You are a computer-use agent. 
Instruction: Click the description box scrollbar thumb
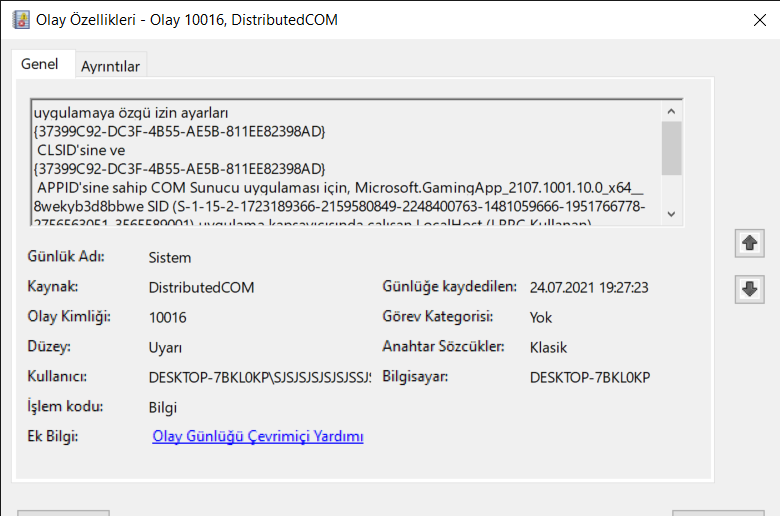coord(672,148)
